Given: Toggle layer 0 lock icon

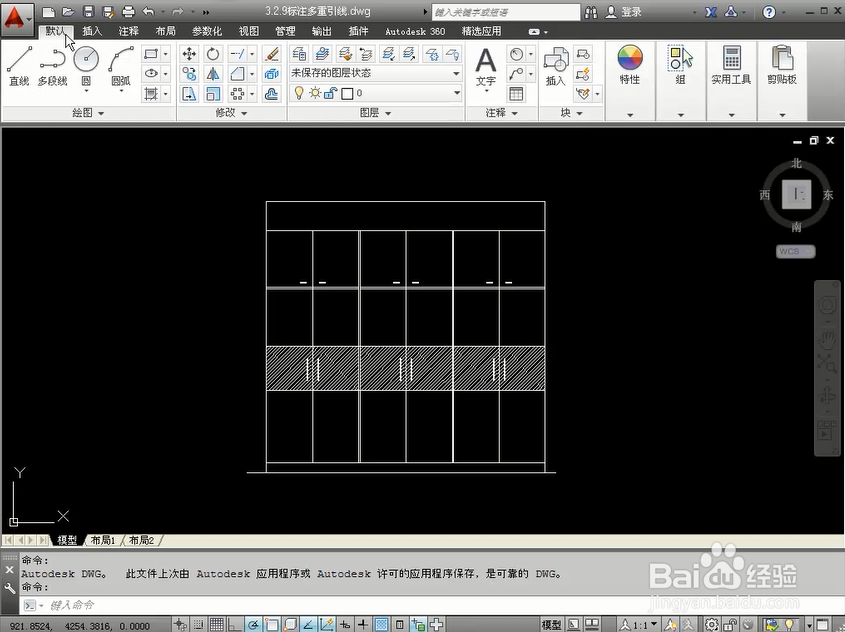Looking at the screenshot, I should (x=330, y=93).
